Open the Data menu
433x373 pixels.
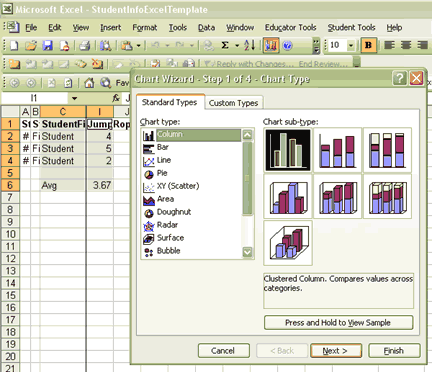point(206,28)
